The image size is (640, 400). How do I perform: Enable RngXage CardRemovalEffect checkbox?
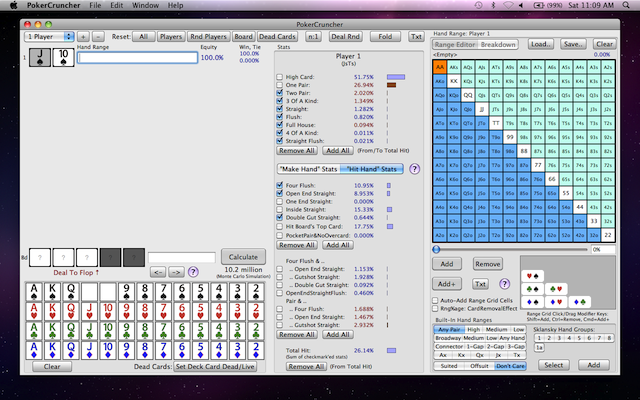435,309
